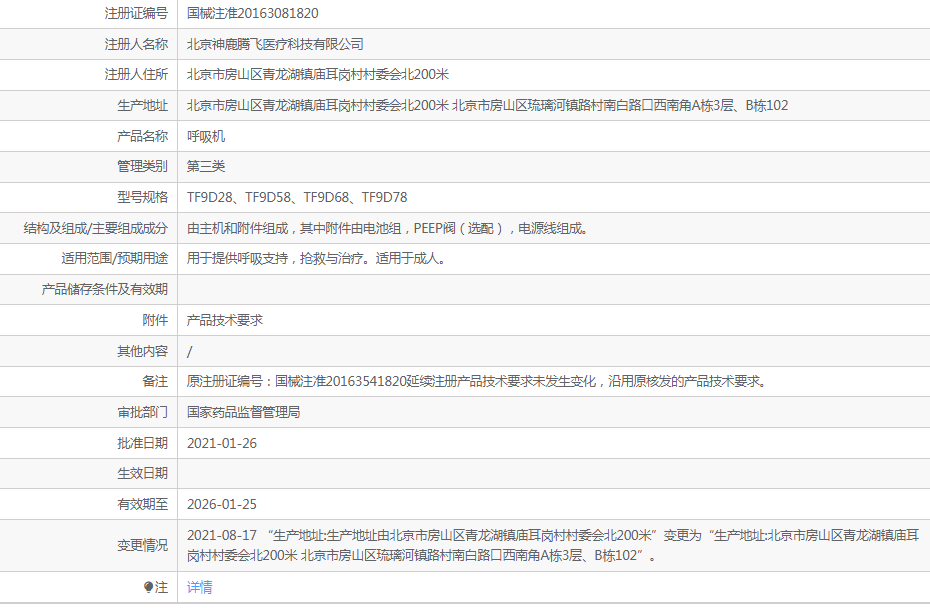Click the 注册人名称 label

(x=136, y=44)
